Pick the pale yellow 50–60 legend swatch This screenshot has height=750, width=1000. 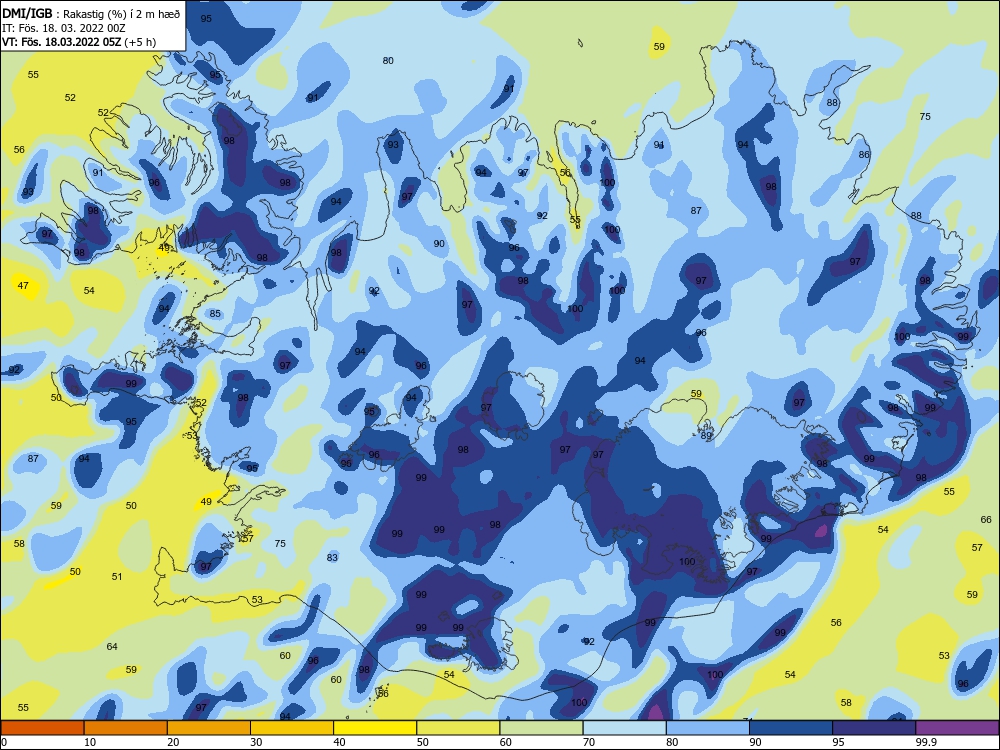click(458, 728)
